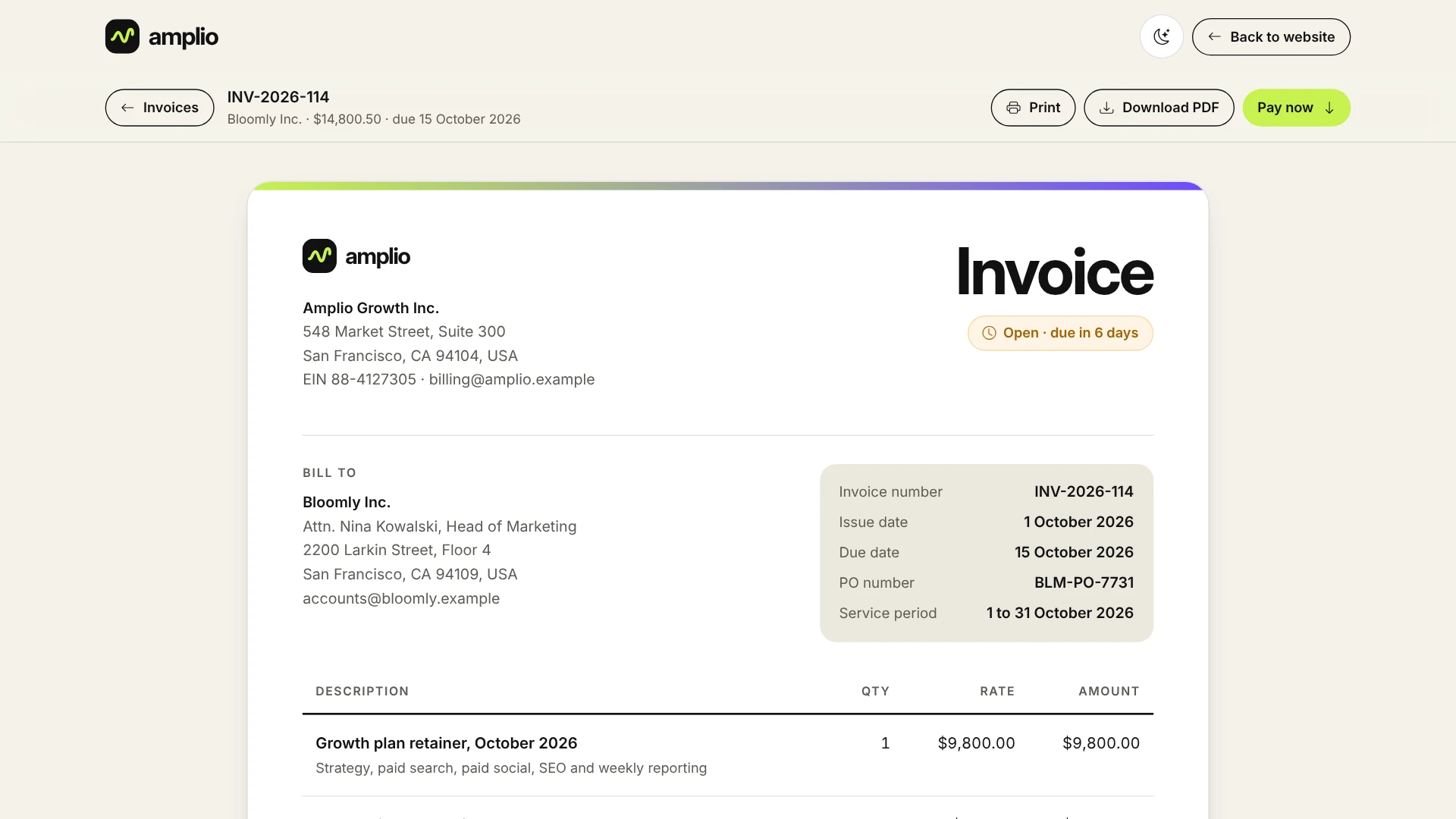Viewport: 1456px width, 819px height.
Task: Click the clock icon in status badge
Action: [x=989, y=333]
